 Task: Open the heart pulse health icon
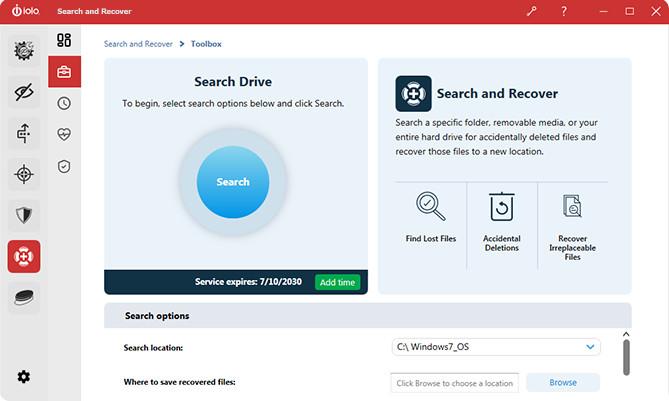point(64,134)
